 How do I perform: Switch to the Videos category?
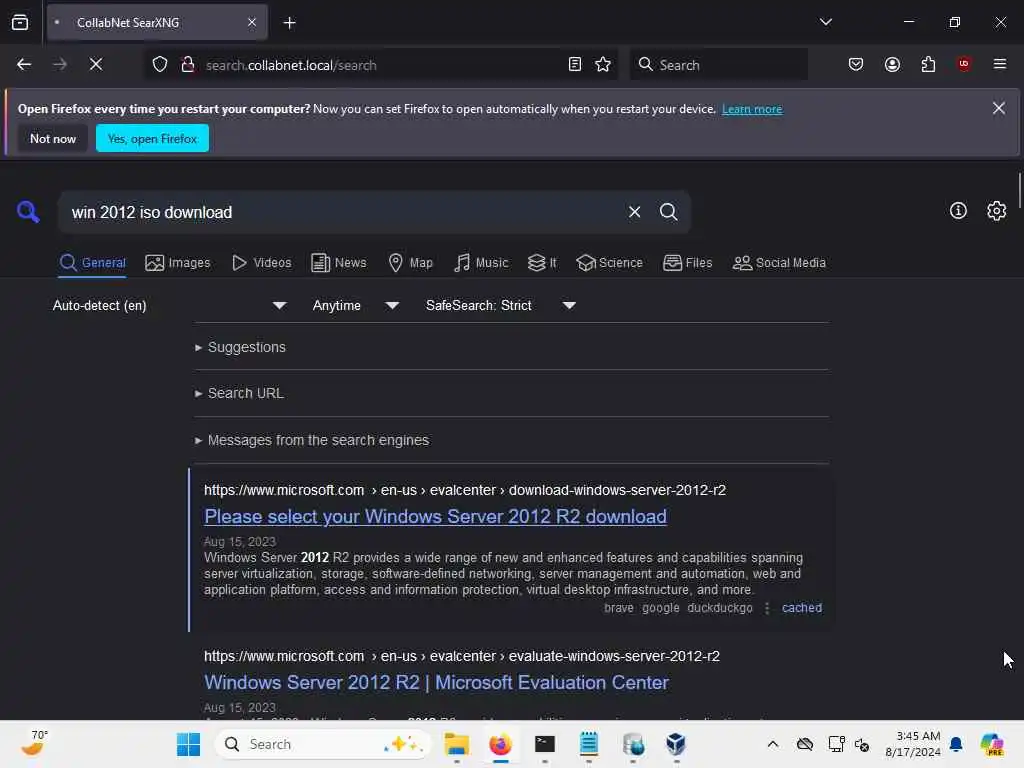(x=261, y=263)
